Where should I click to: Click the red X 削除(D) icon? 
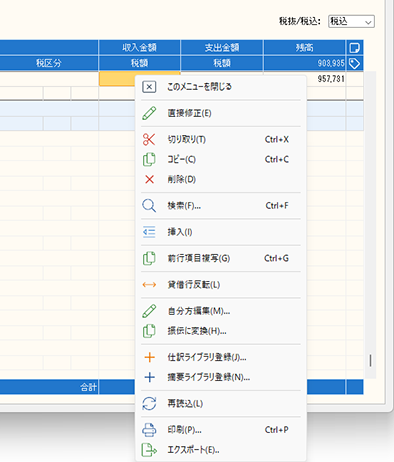[149, 179]
